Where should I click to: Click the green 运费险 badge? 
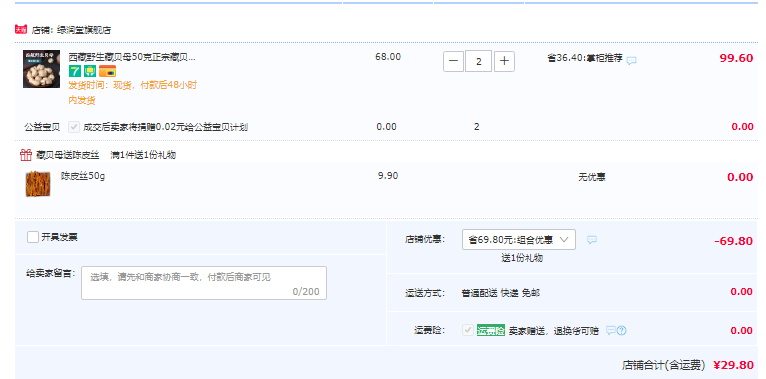(x=491, y=331)
